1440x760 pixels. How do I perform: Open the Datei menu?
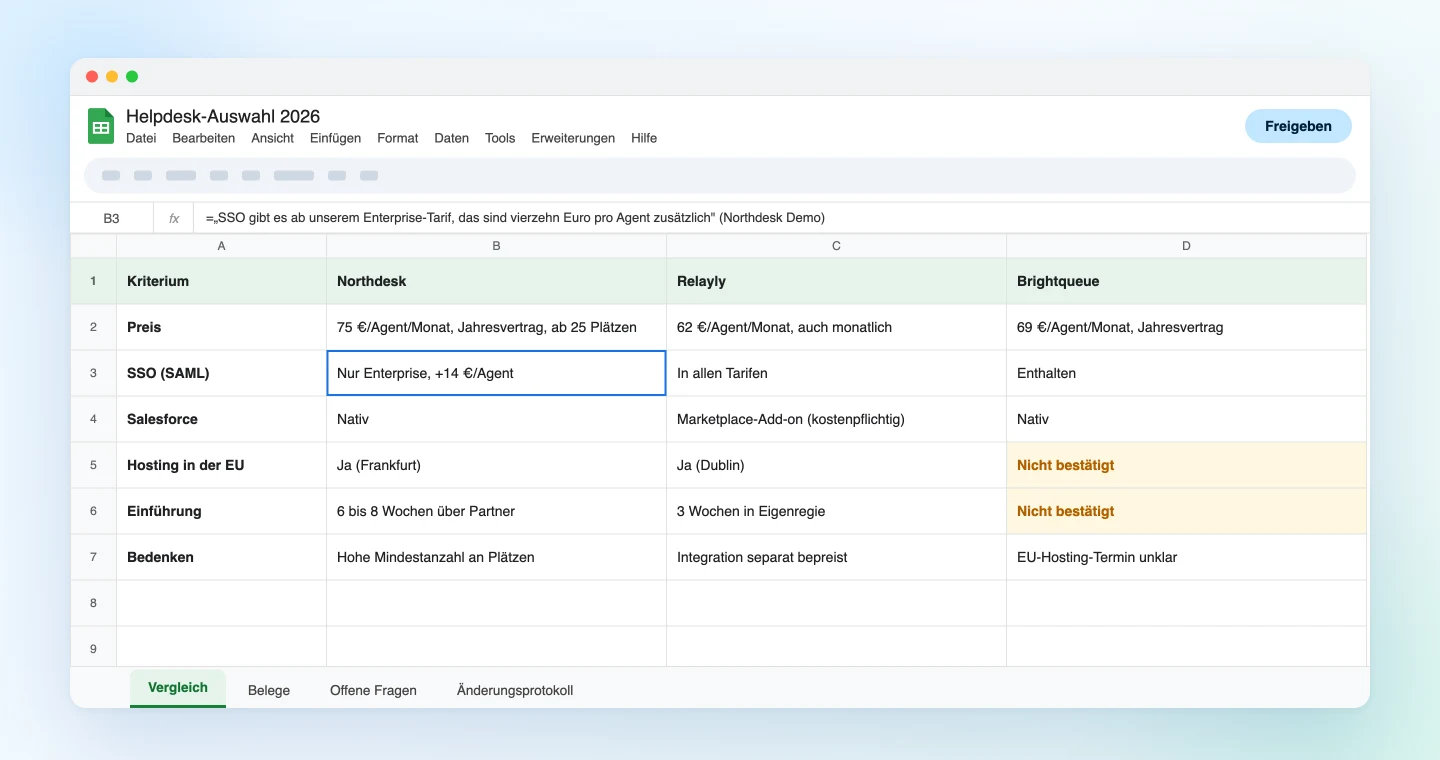pos(141,138)
